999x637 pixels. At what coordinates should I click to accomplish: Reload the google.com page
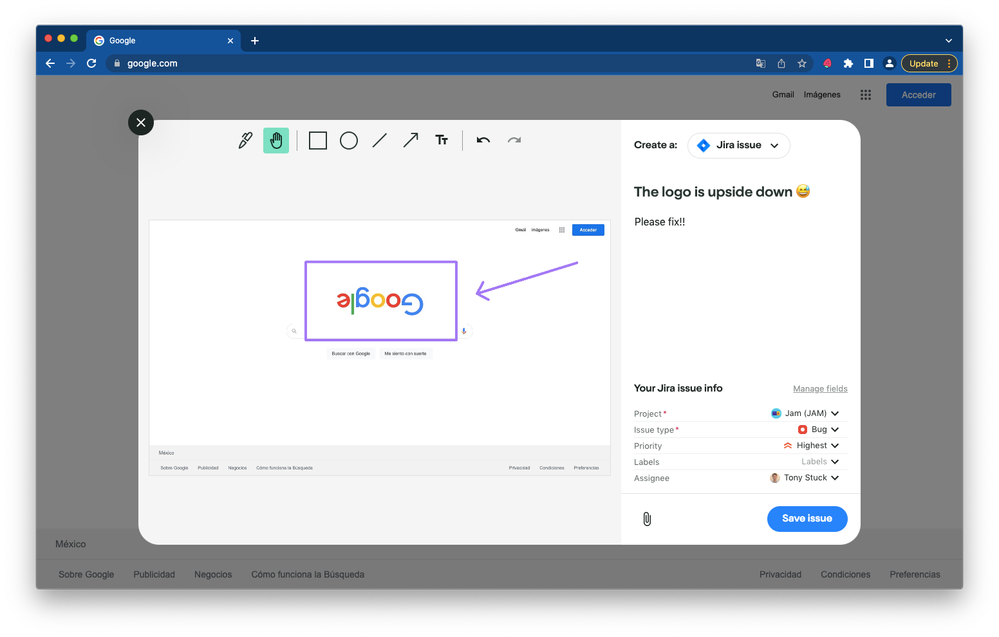(x=91, y=63)
